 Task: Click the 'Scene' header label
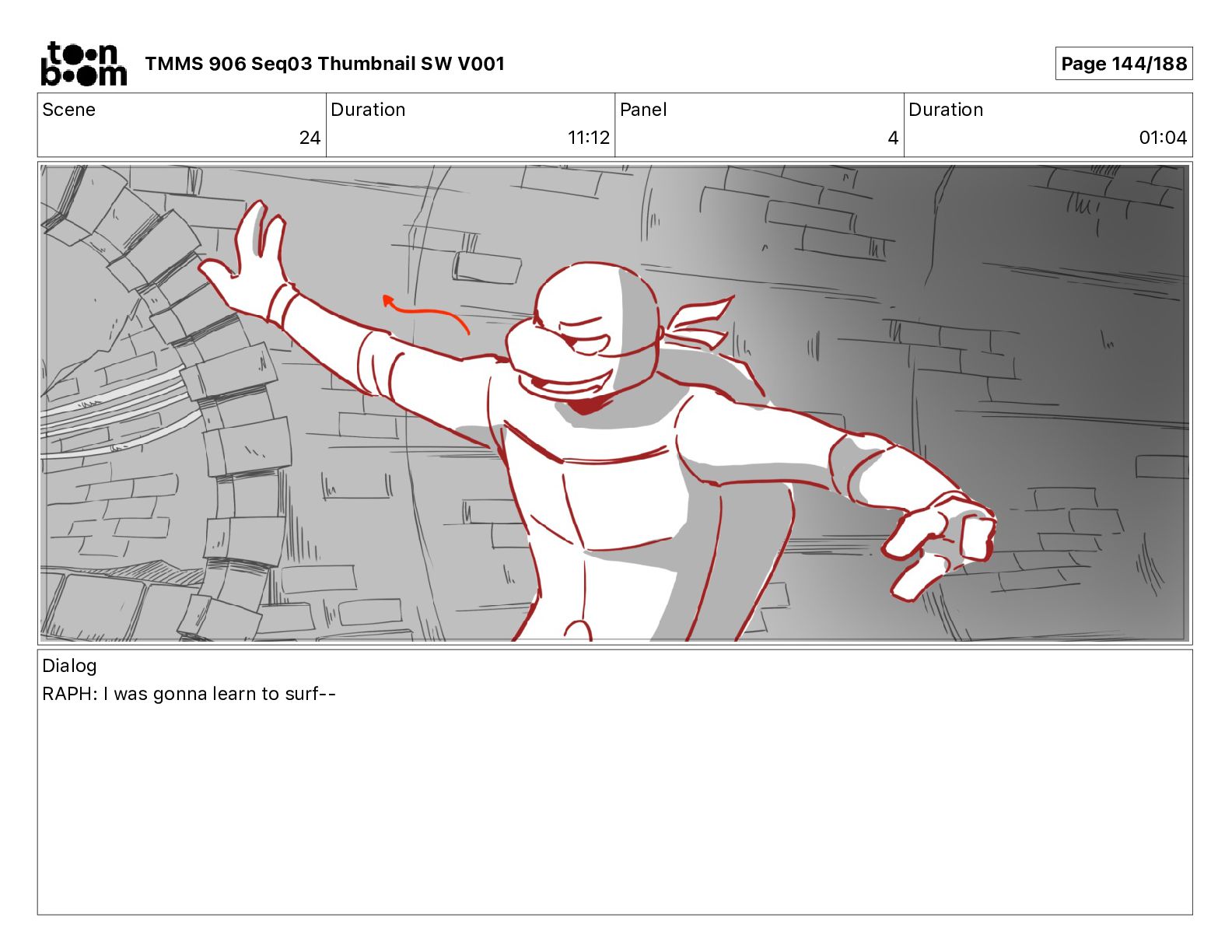click(68, 110)
